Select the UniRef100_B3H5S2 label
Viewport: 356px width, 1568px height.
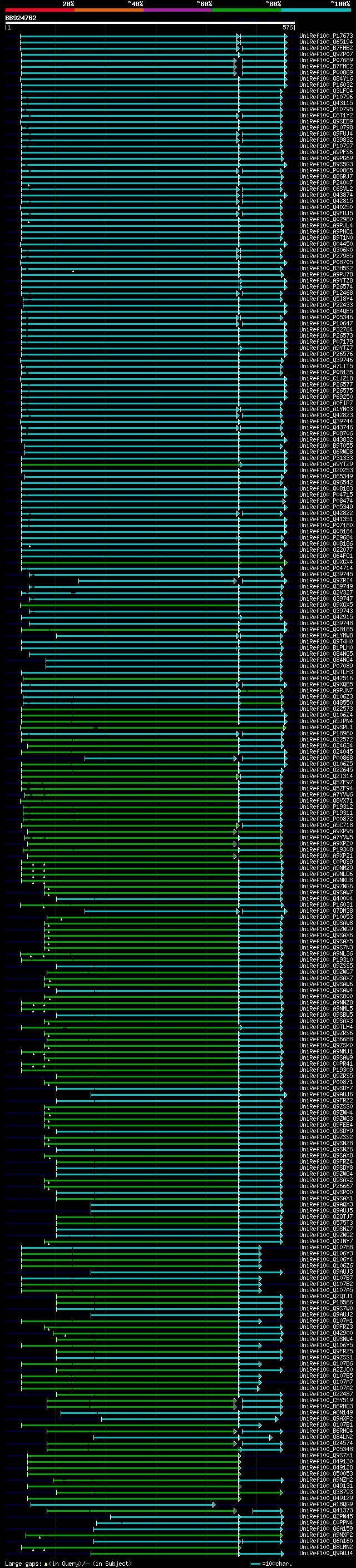tap(326, 269)
